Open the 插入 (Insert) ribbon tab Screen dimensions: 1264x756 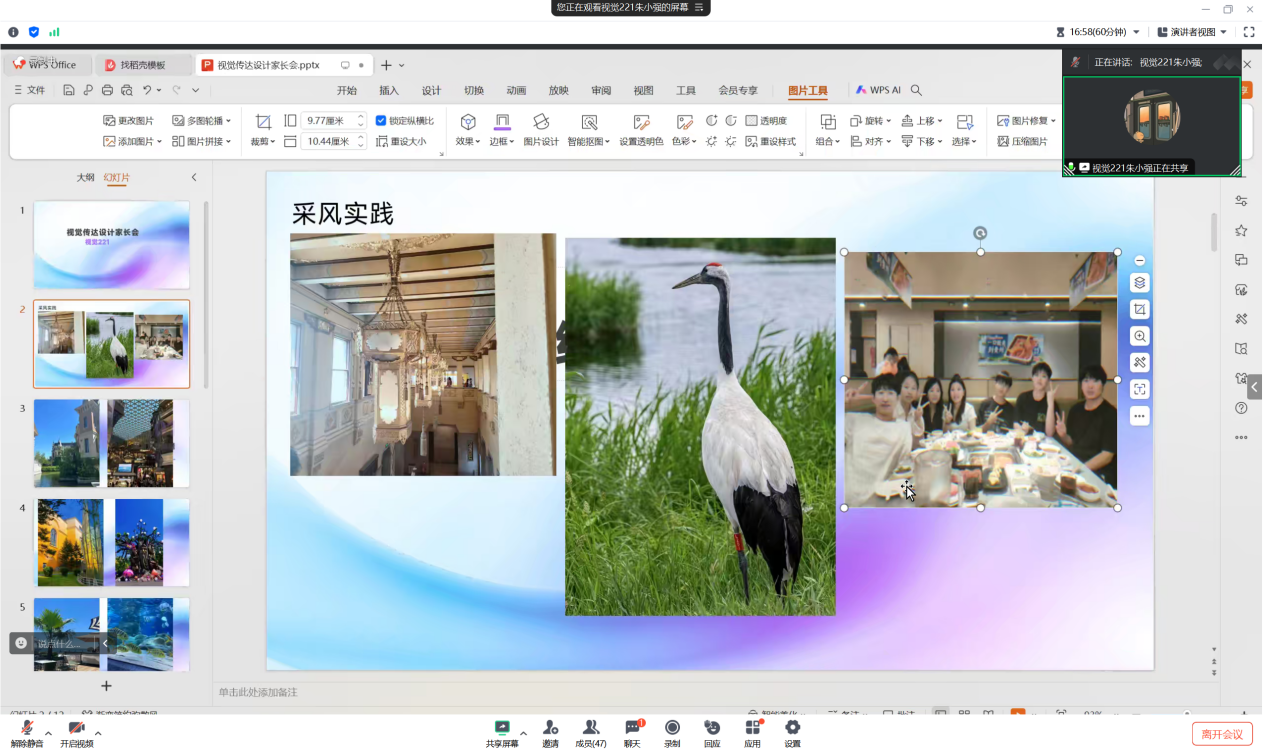tap(389, 90)
